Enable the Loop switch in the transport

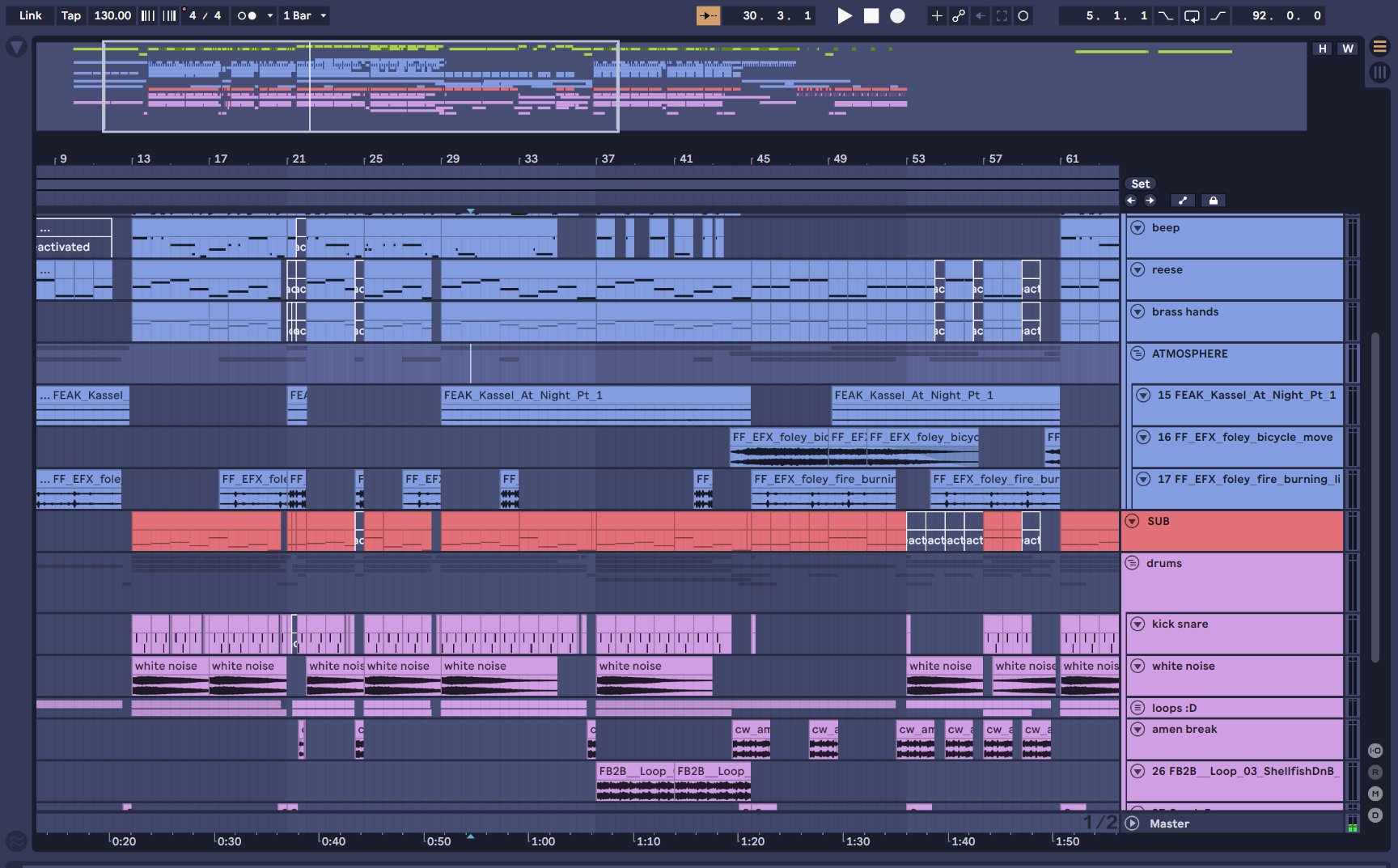pyautogui.click(x=1191, y=15)
